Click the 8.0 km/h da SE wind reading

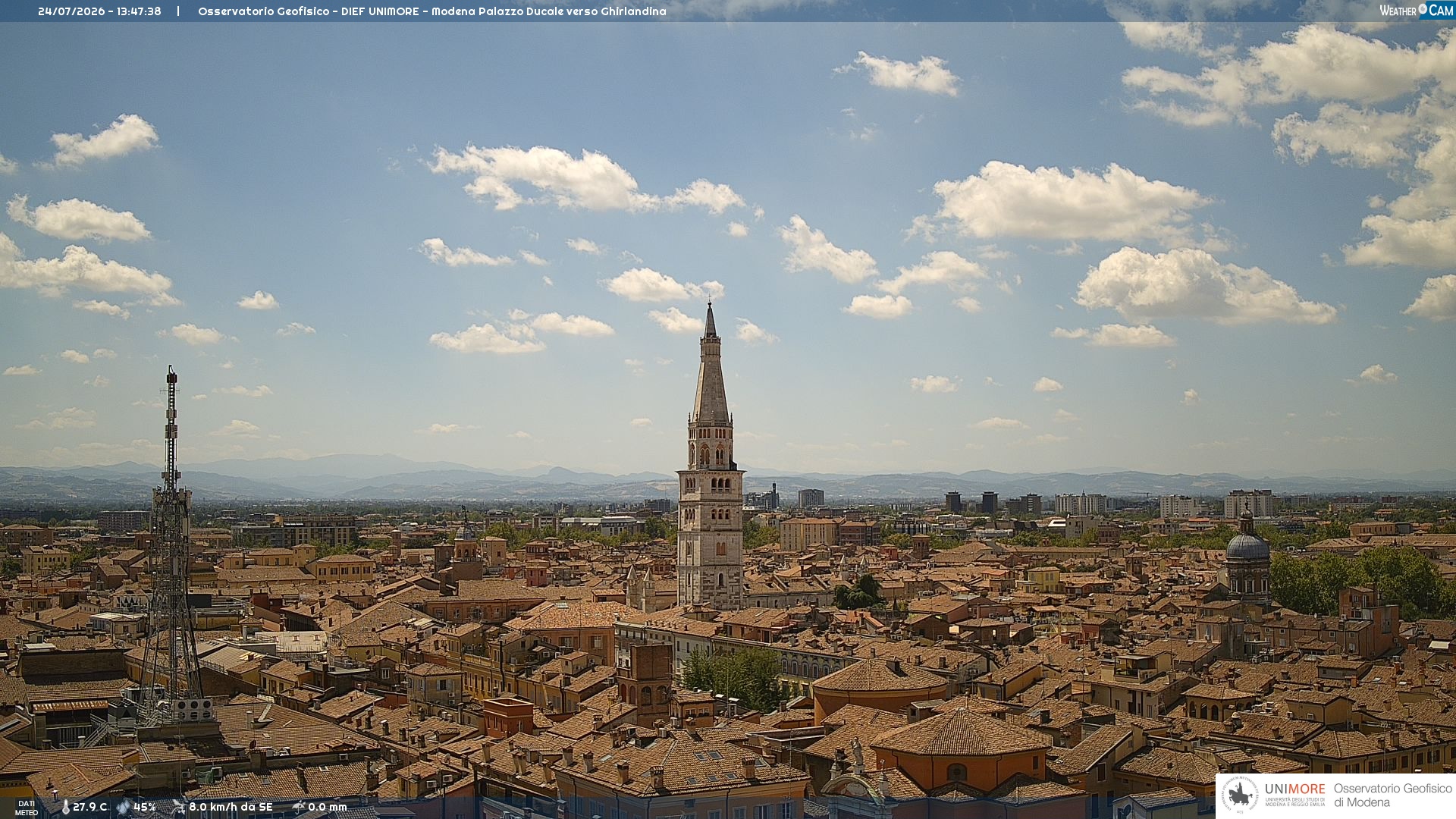tap(231, 808)
